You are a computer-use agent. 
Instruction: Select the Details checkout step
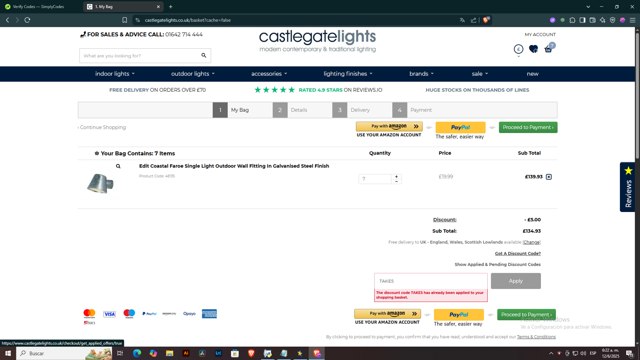click(290, 110)
